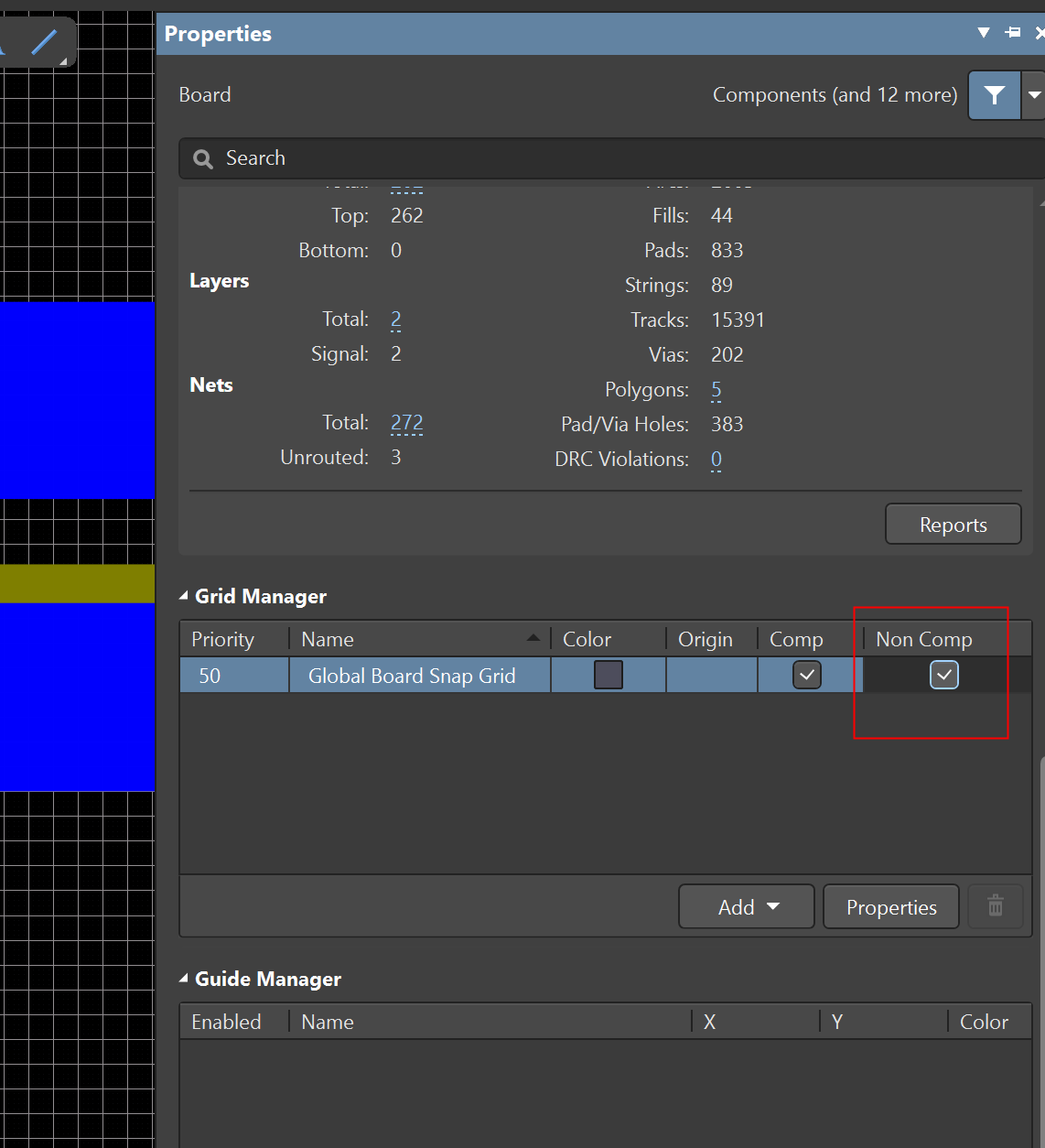The width and height of the screenshot is (1045, 1148).
Task: Click the Enabled column header in Guide Manager
Action: [x=226, y=1022]
